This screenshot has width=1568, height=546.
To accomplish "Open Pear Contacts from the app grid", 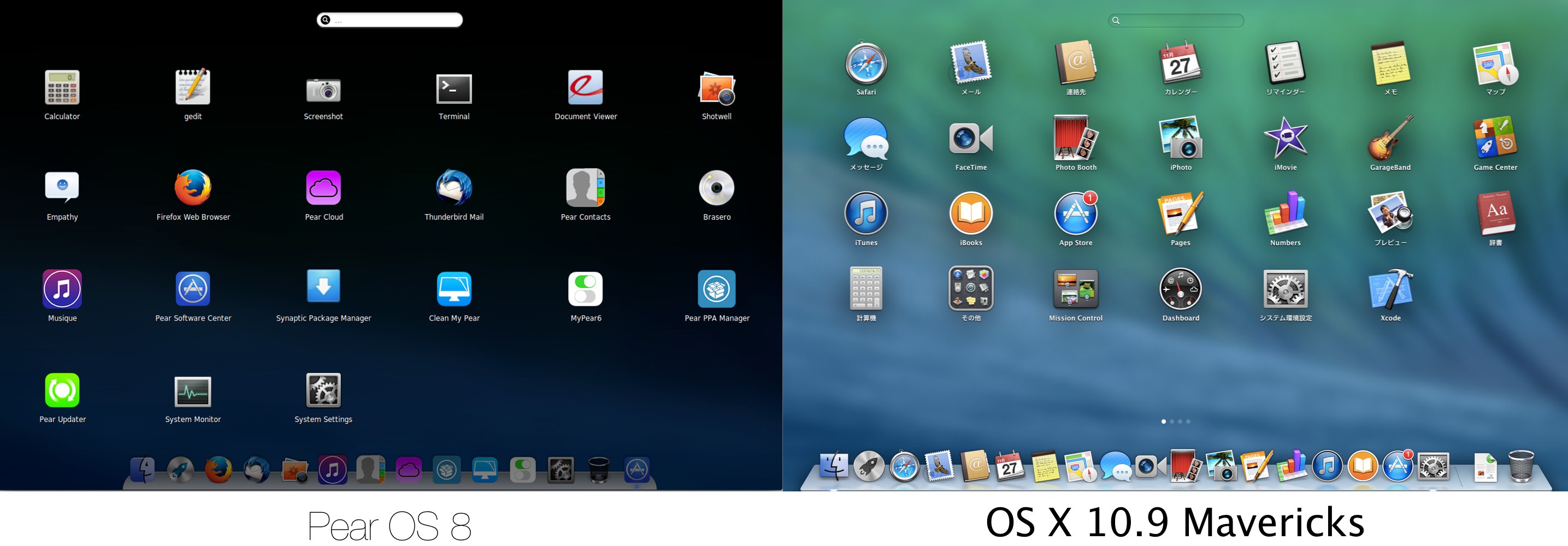I will (586, 188).
